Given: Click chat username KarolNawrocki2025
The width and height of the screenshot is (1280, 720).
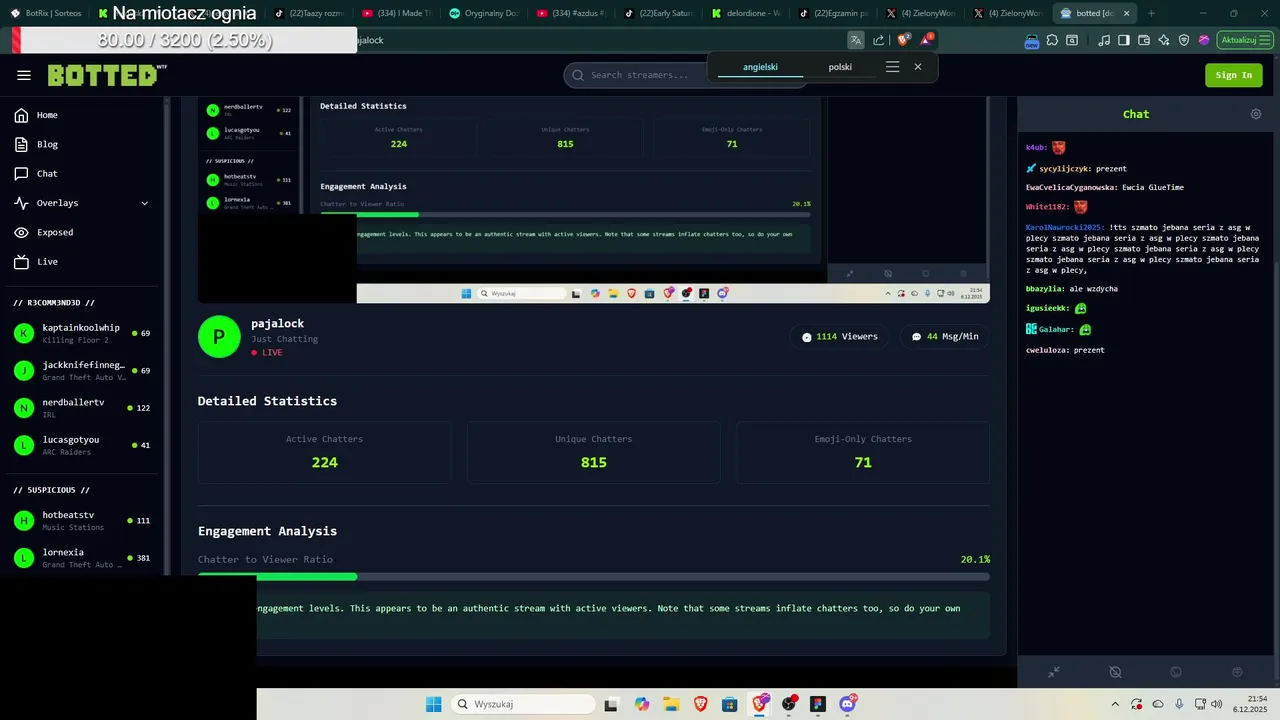Looking at the screenshot, I should [1065, 227].
